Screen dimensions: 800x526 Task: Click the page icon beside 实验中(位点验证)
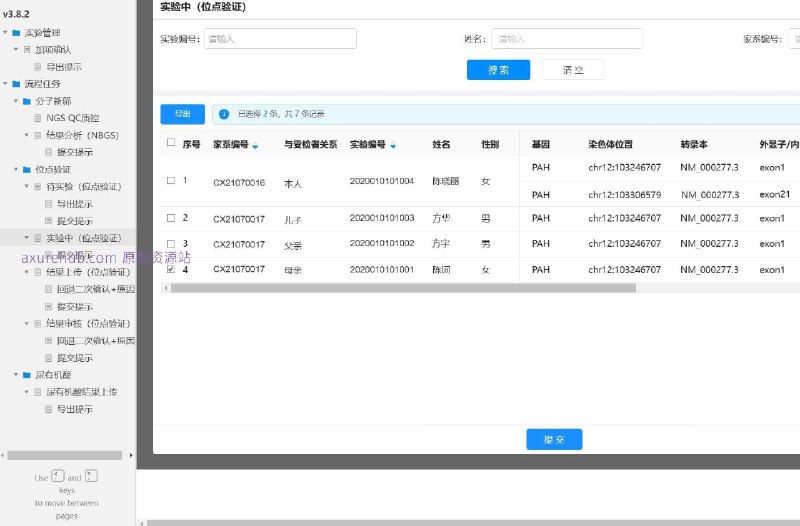coord(38,238)
